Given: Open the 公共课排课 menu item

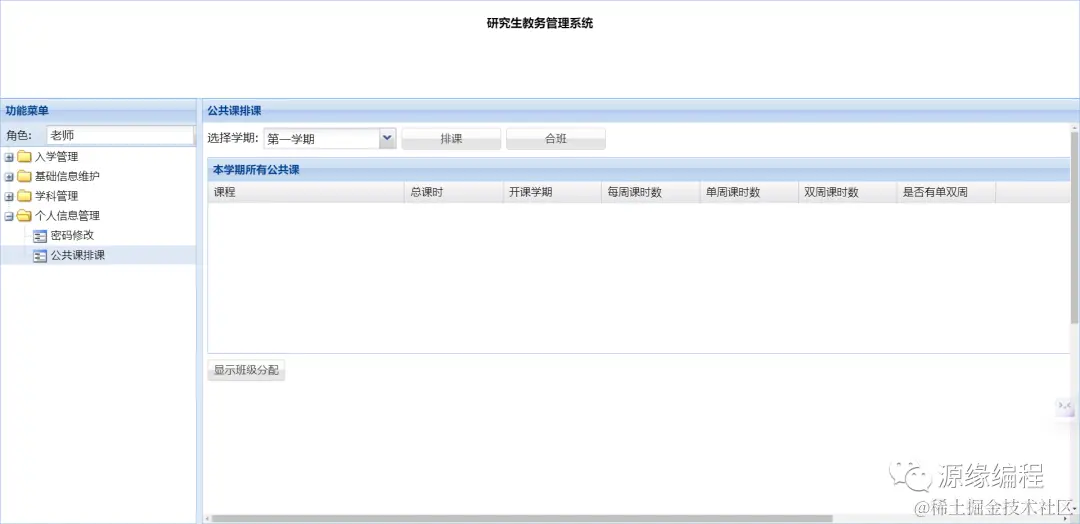Looking at the screenshot, I should click(78, 255).
